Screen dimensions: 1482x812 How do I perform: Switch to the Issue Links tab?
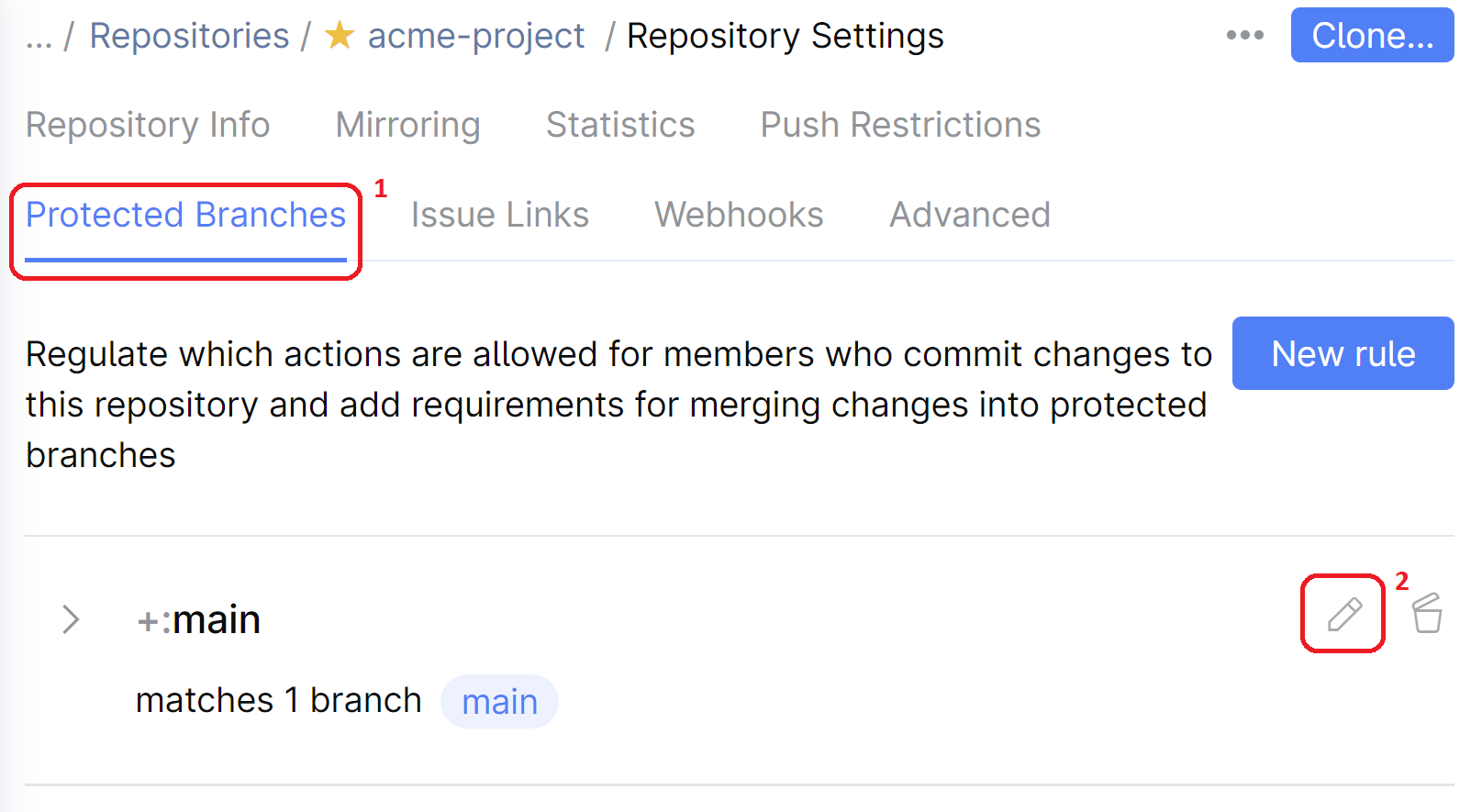click(499, 215)
